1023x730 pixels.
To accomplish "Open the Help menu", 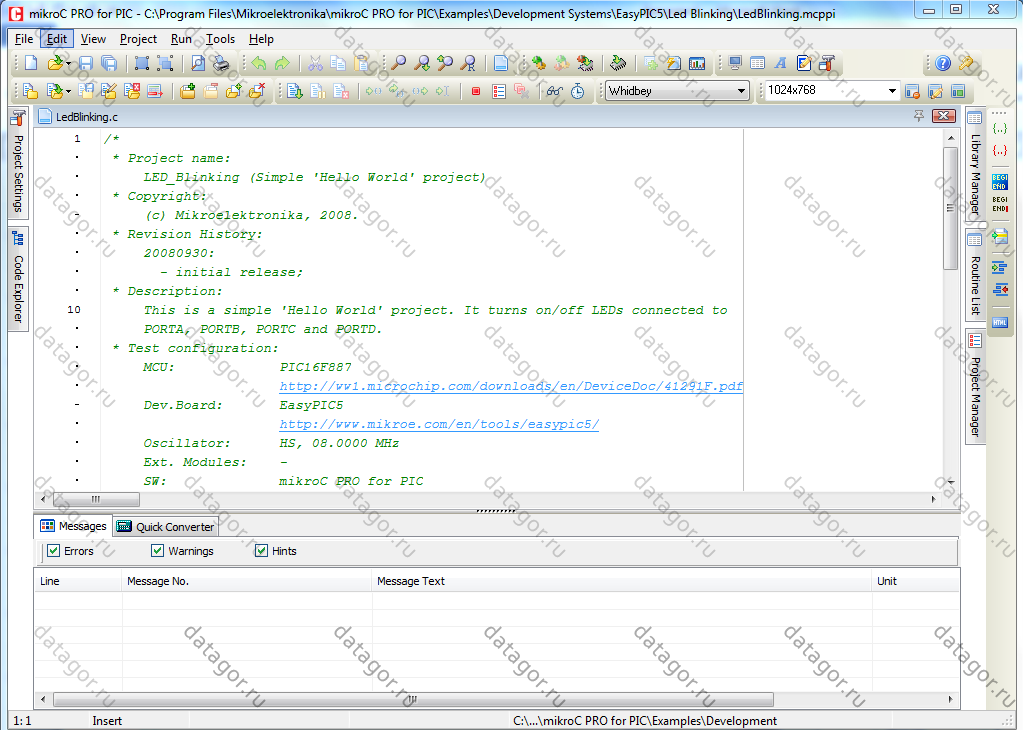I will click(x=262, y=39).
